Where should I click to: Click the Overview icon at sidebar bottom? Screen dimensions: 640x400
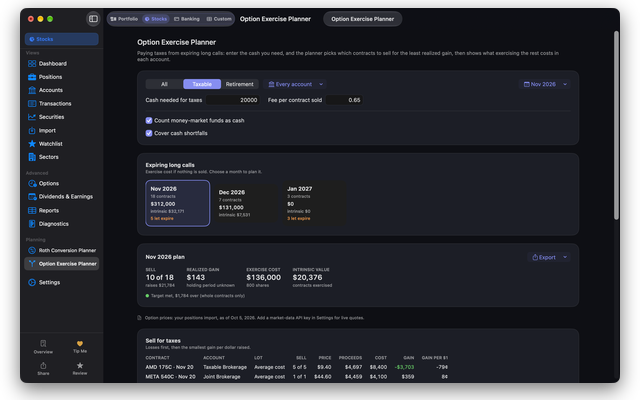pyautogui.click(x=43, y=347)
